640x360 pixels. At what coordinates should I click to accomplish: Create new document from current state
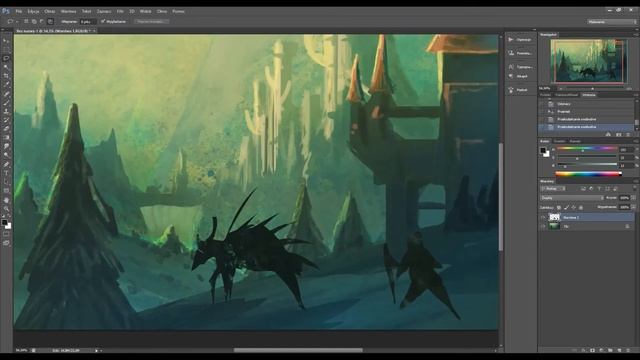[609, 134]
